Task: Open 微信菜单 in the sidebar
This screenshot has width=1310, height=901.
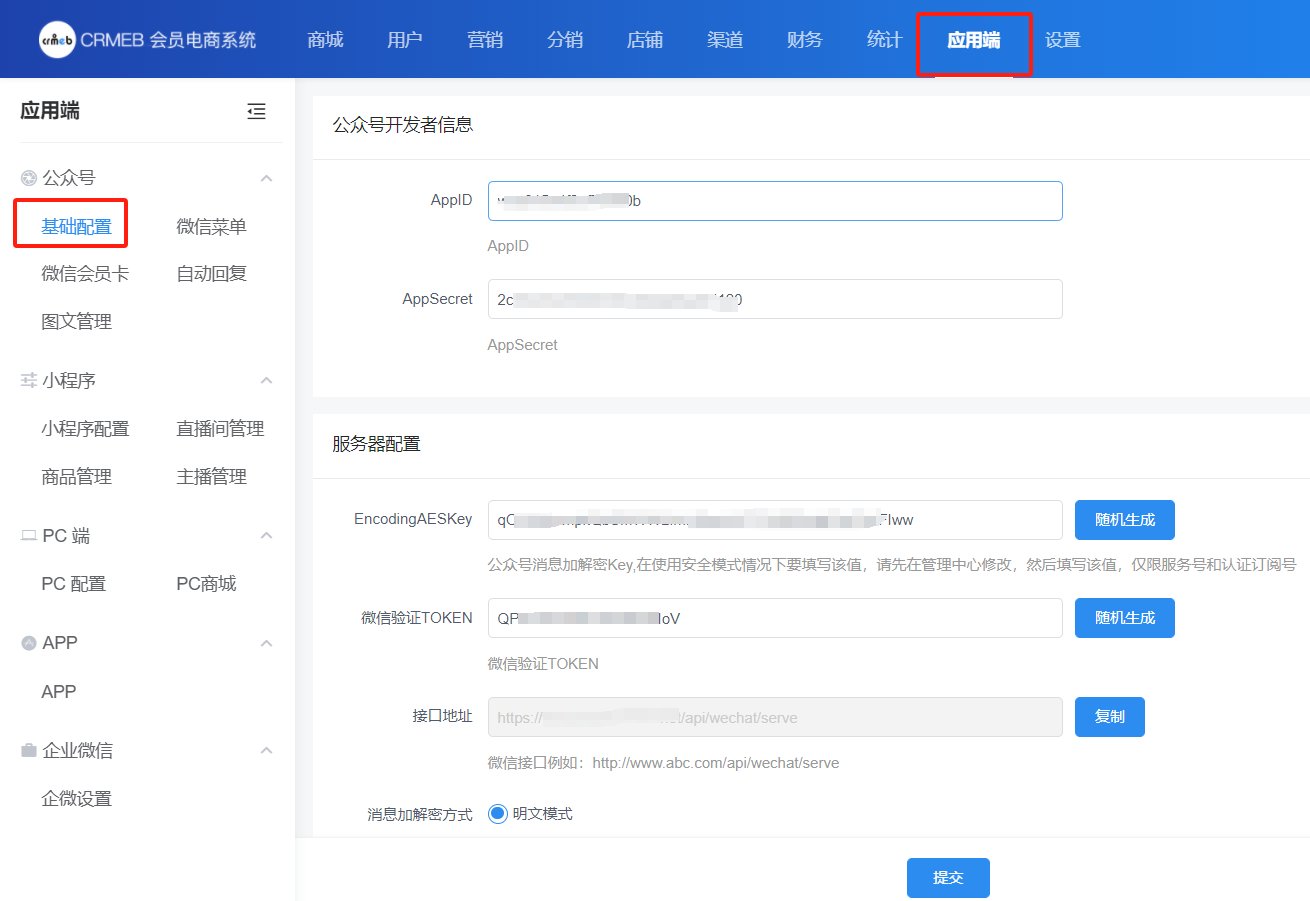Action: [x=211, y=227]
